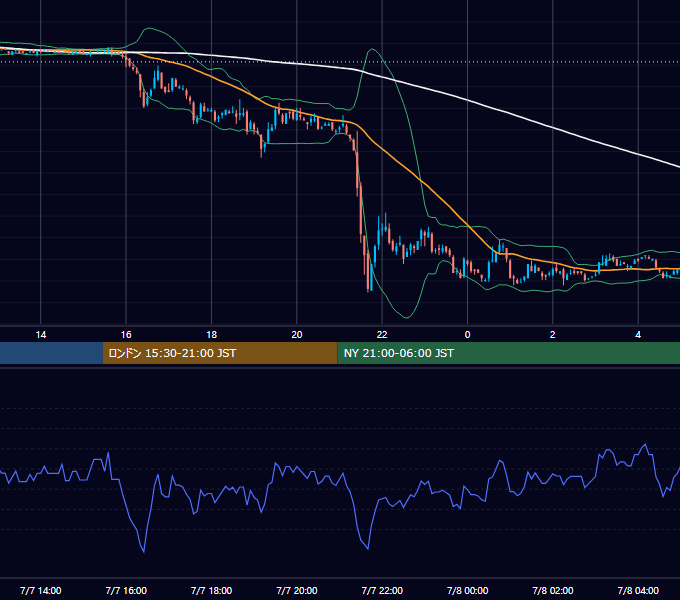Click the blue Tokyo session bar segment
The height and width of the screenshot is (600, 680).
tap(51, 353)
